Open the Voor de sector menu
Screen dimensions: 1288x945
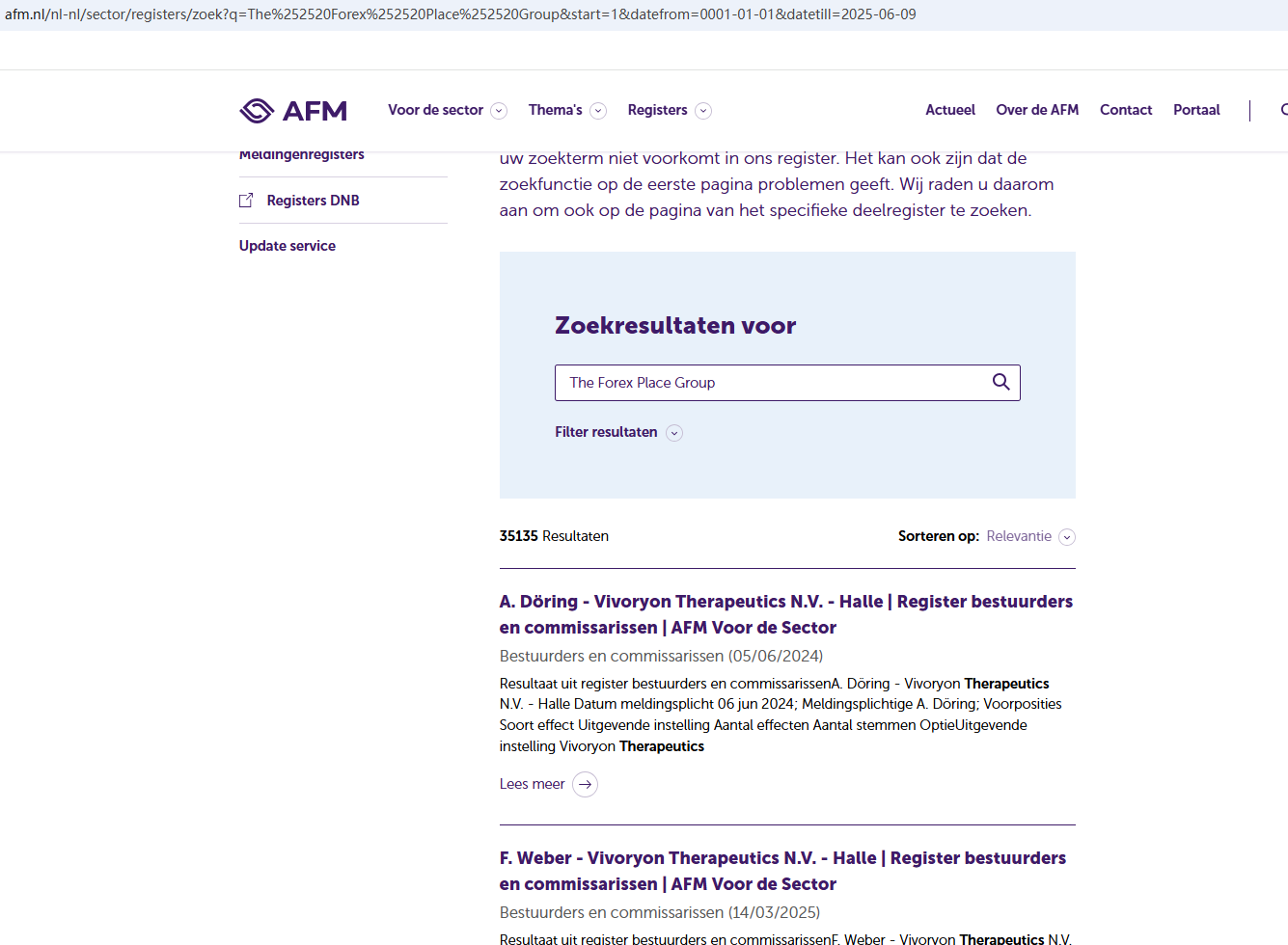(x=436, y=110)
